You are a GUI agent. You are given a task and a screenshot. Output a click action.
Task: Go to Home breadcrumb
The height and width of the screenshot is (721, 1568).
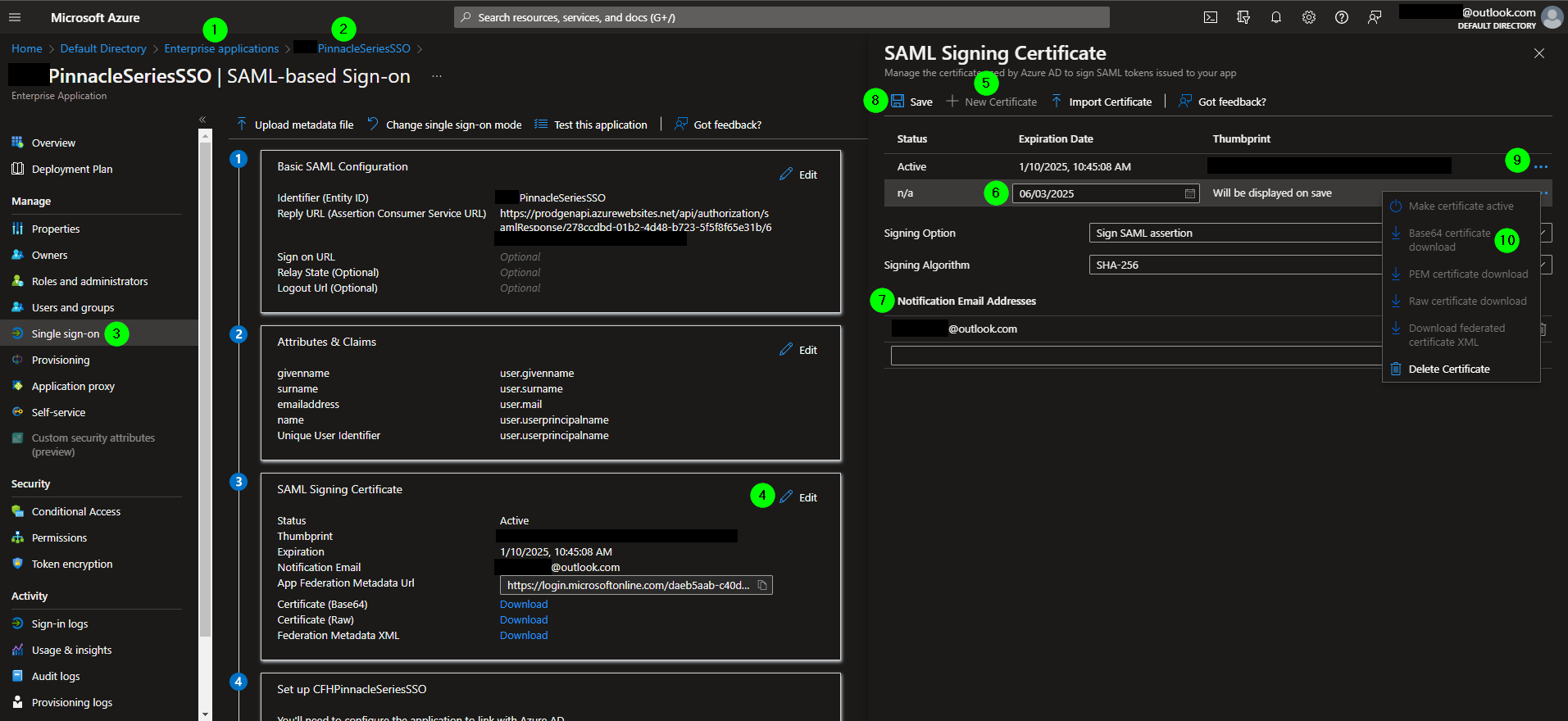[x=27, y=48]
